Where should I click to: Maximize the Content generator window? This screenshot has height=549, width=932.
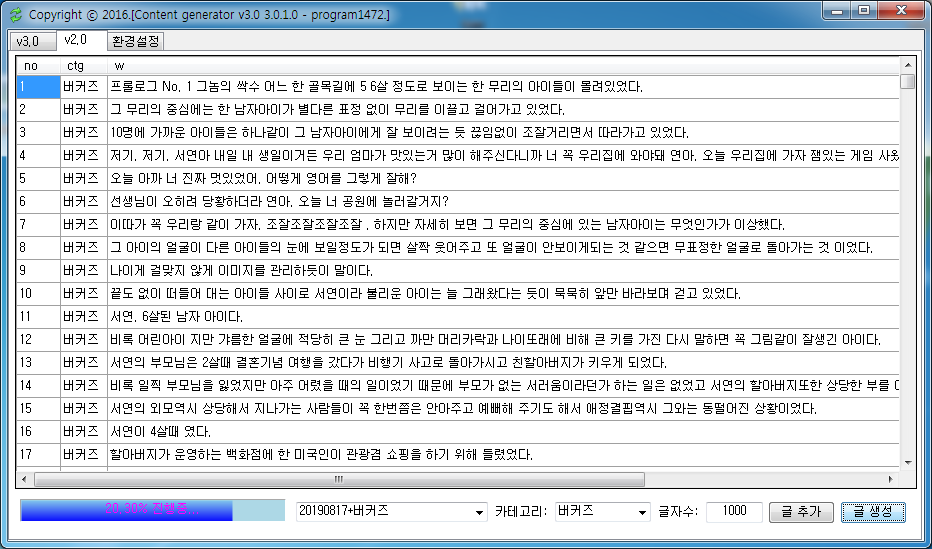tap(864, 11)
